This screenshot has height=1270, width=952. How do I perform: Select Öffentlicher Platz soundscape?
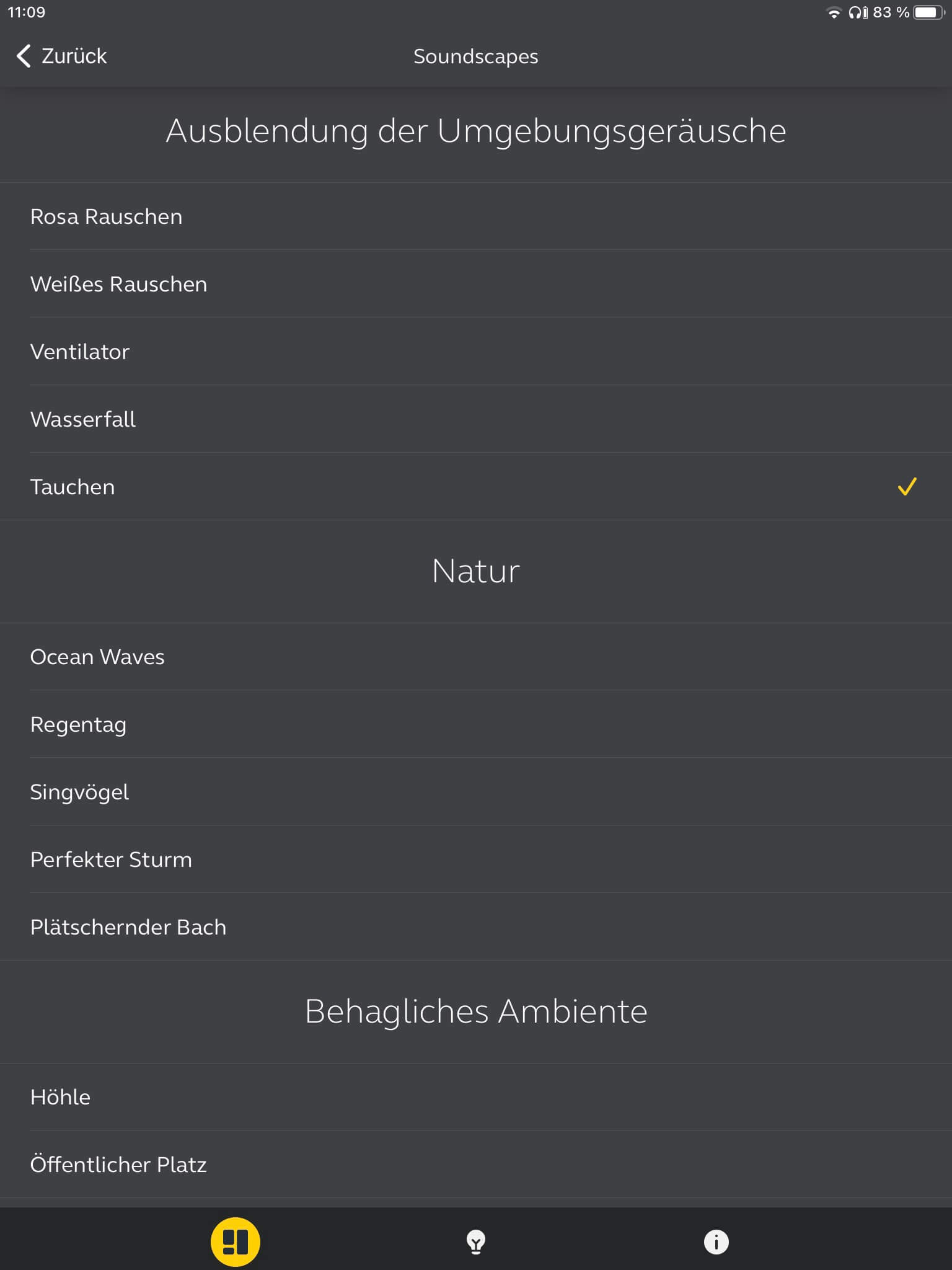pyautogui.click(x=118, y=1165)
